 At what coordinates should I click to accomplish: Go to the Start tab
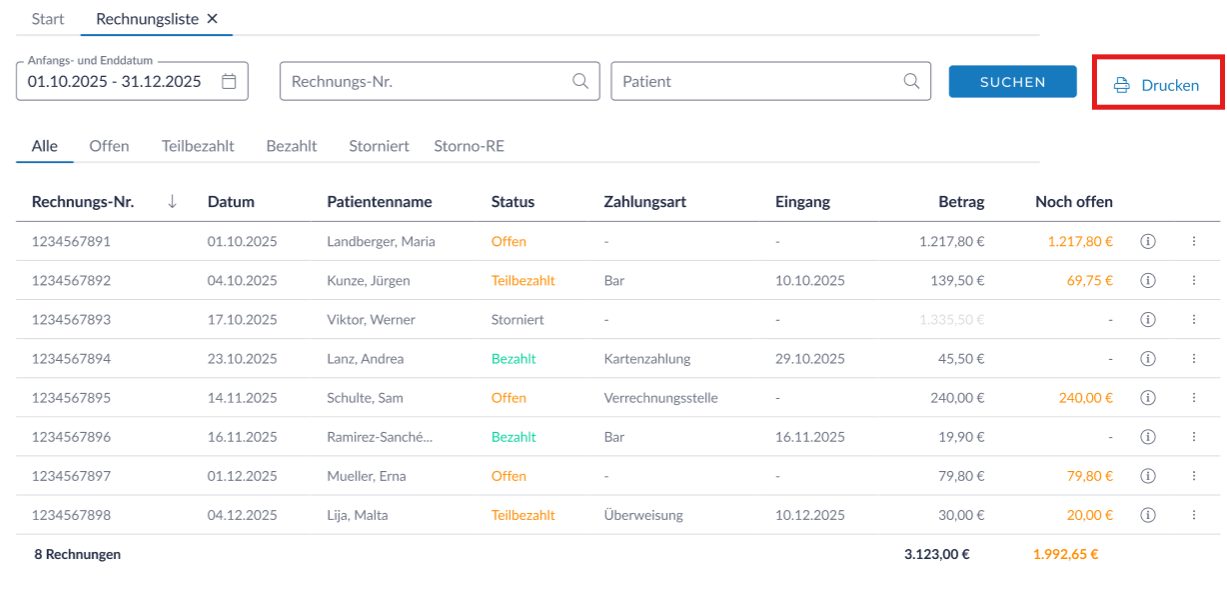point(48,19)
